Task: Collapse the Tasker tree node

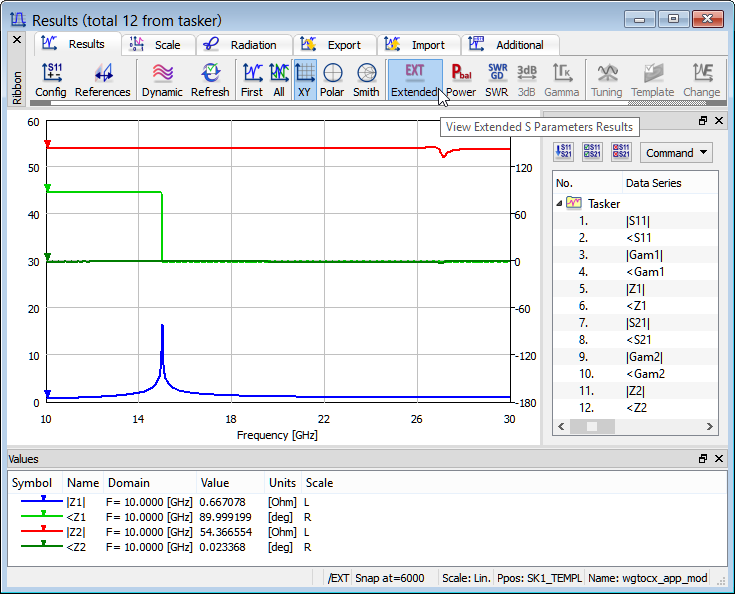Action: pyautogui.click(x=559, y=203)
